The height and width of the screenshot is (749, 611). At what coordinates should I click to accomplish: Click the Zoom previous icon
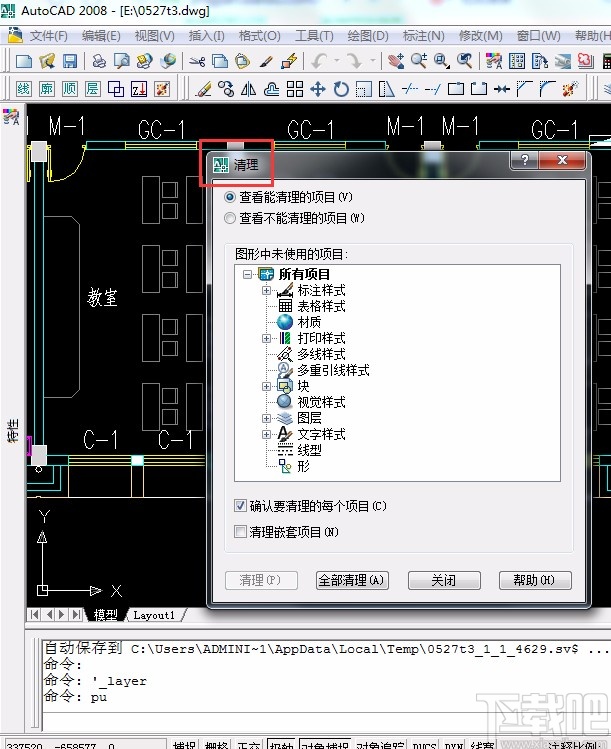pos(465,61)
